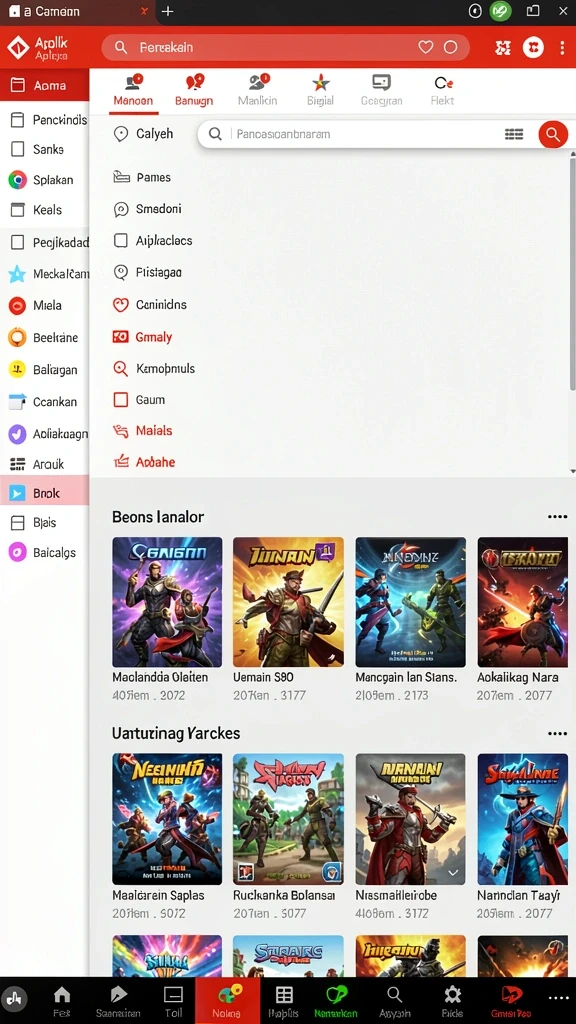Expand the Beons Ianalor section options menu
The image size is (576, 1024).
tap(557, 517)
